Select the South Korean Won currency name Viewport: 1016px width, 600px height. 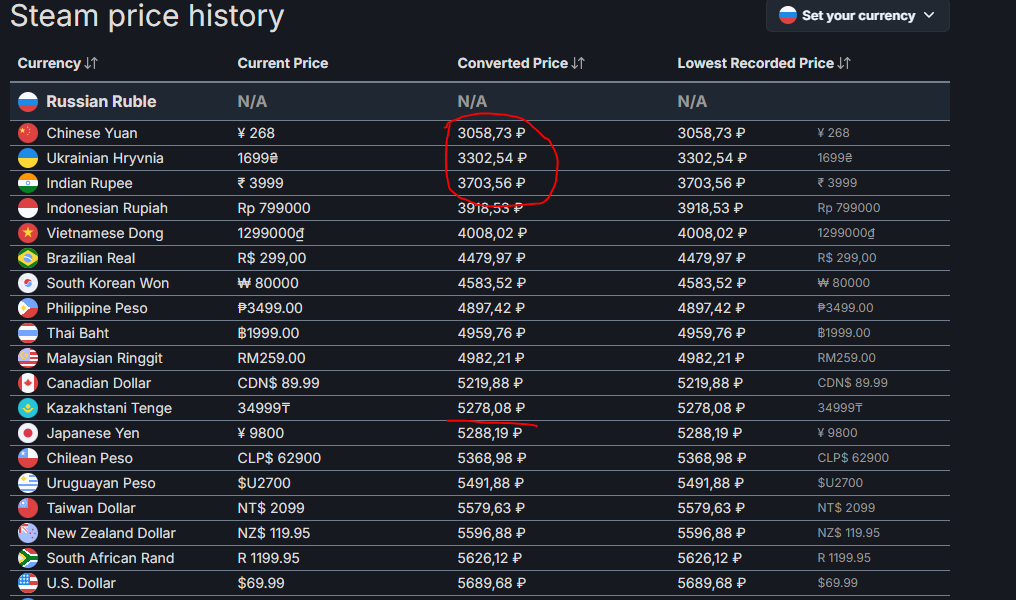point(108,283)
